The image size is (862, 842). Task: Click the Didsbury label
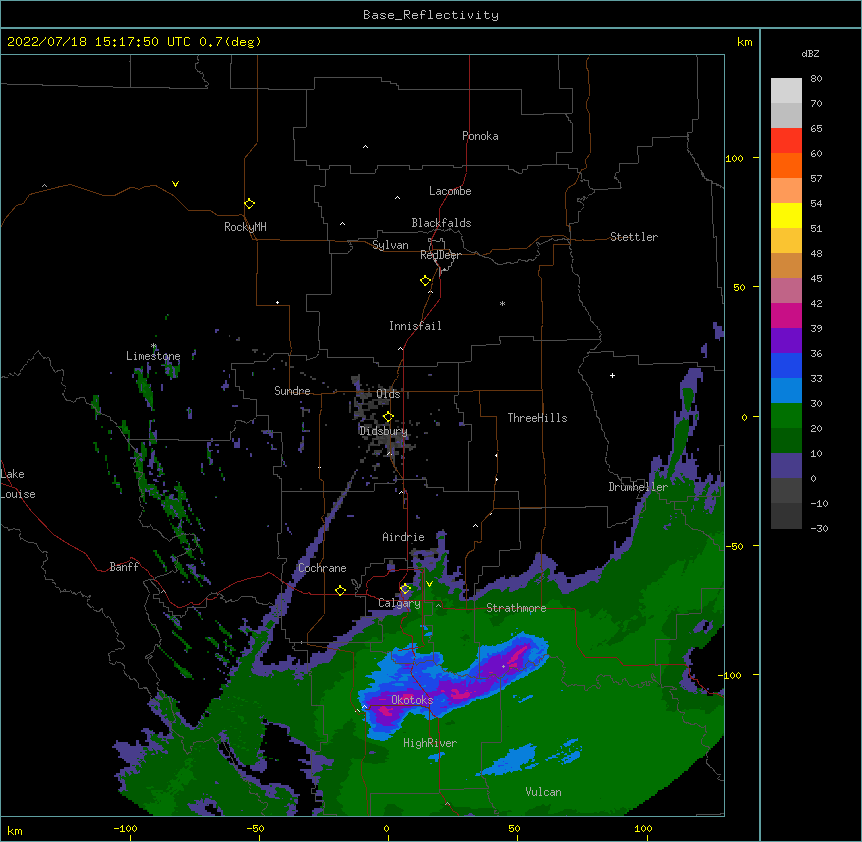coord(384,431)
